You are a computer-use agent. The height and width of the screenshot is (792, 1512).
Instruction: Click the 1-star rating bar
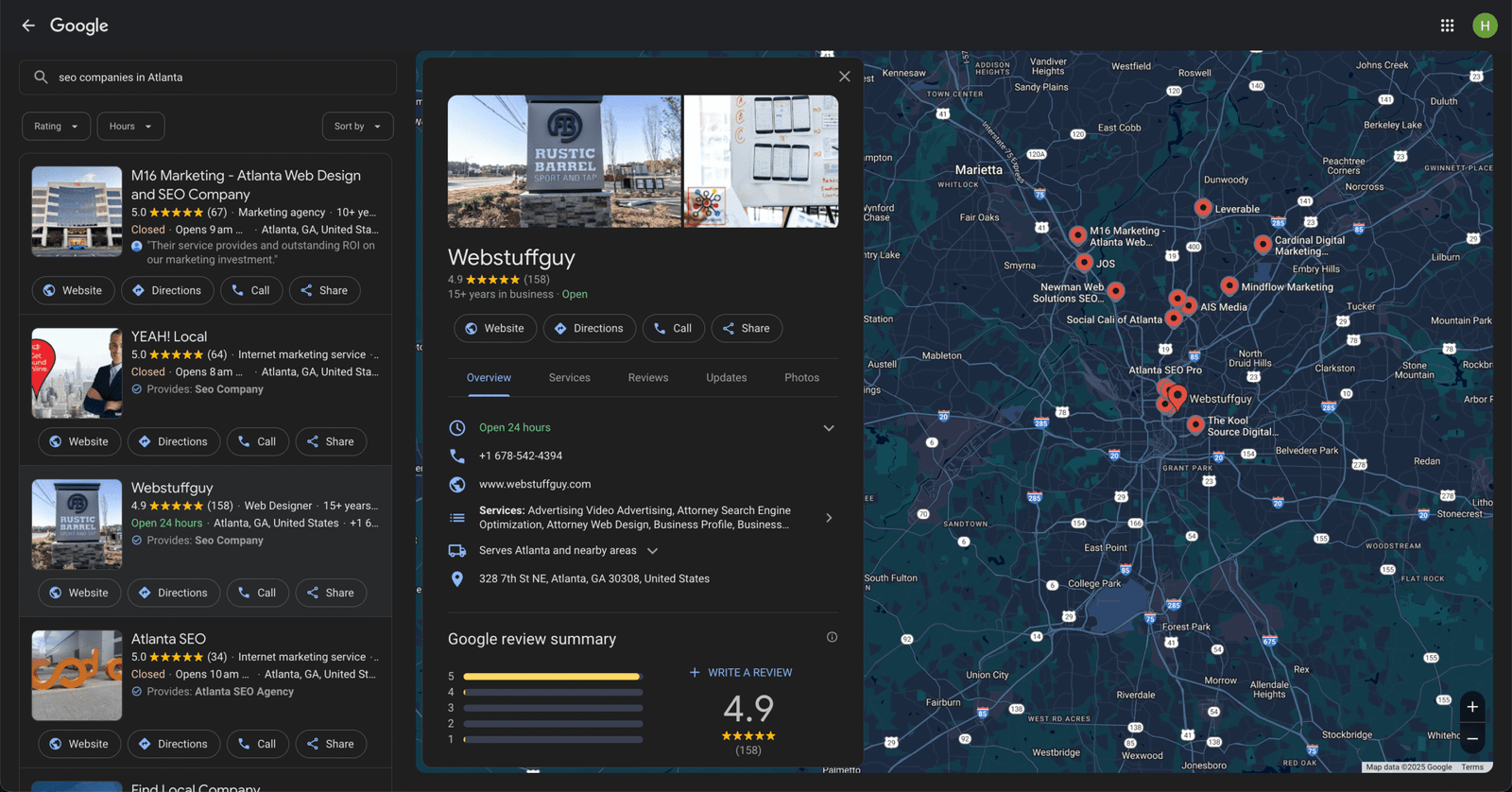553,740
